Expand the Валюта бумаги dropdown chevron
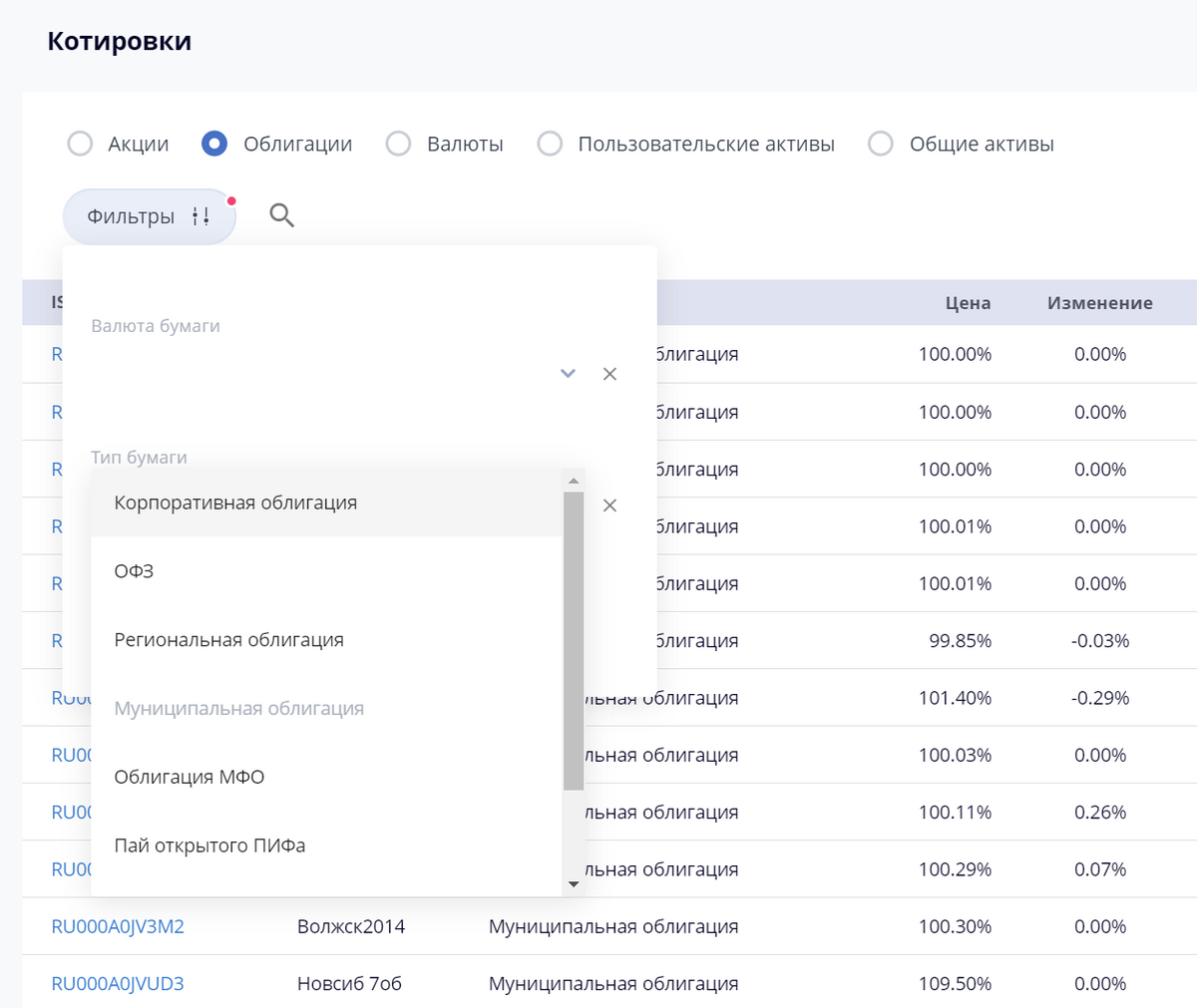Viewport: 1197px width, 1008px height. (568, 374)
